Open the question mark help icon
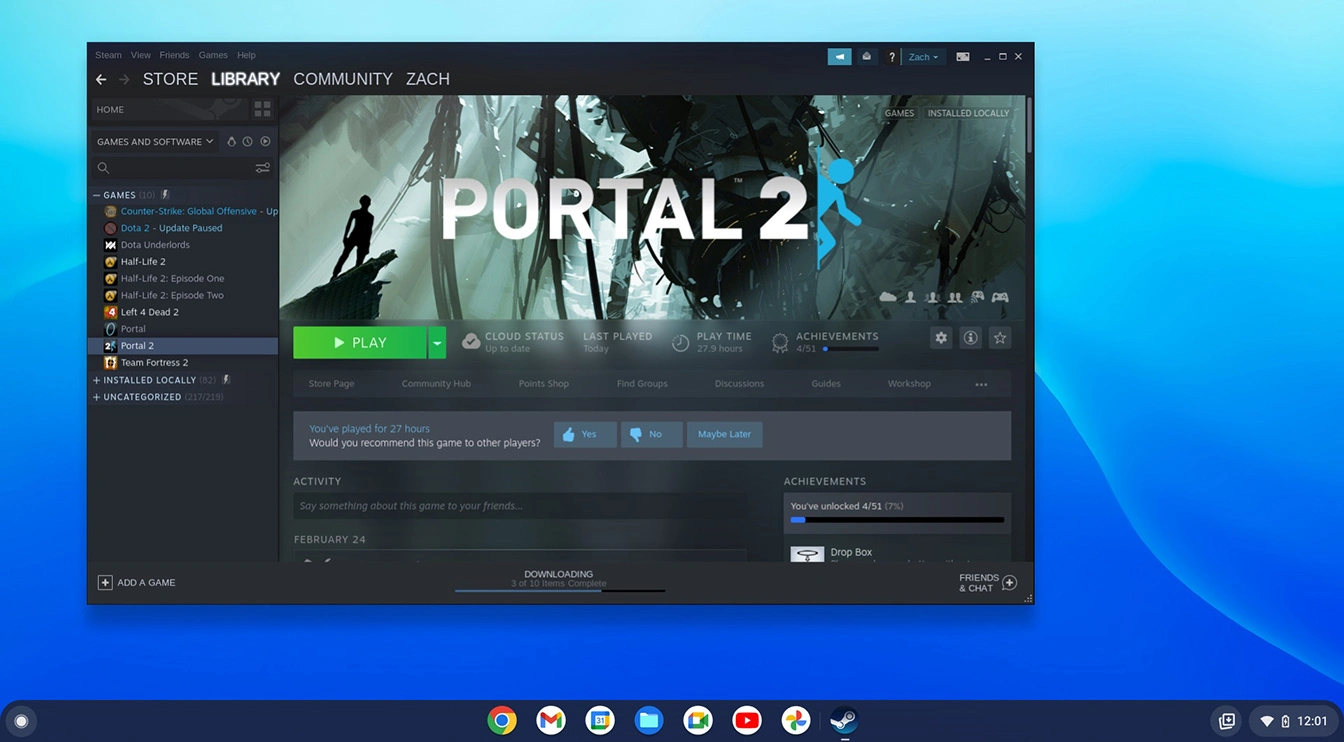This screenshot has height=742, width=1344. click(x=892, y=57)
